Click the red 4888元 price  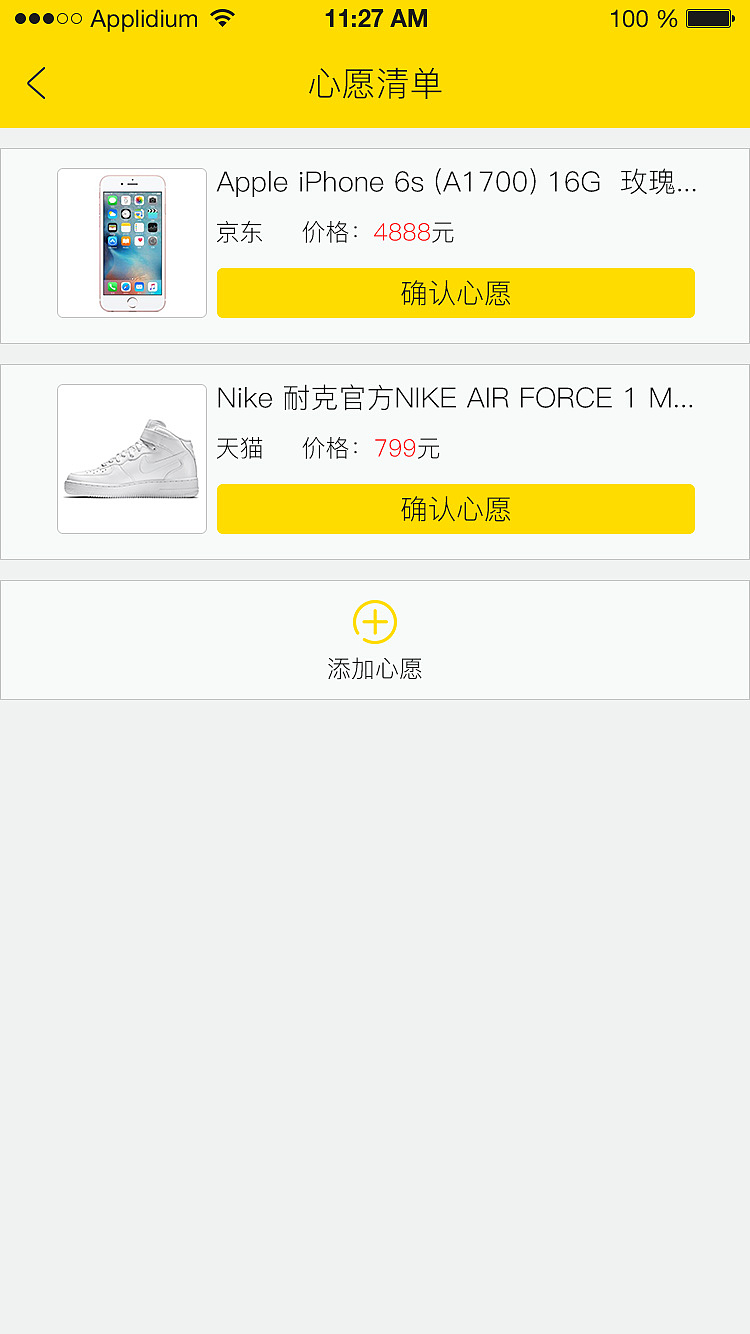point(413,233)
